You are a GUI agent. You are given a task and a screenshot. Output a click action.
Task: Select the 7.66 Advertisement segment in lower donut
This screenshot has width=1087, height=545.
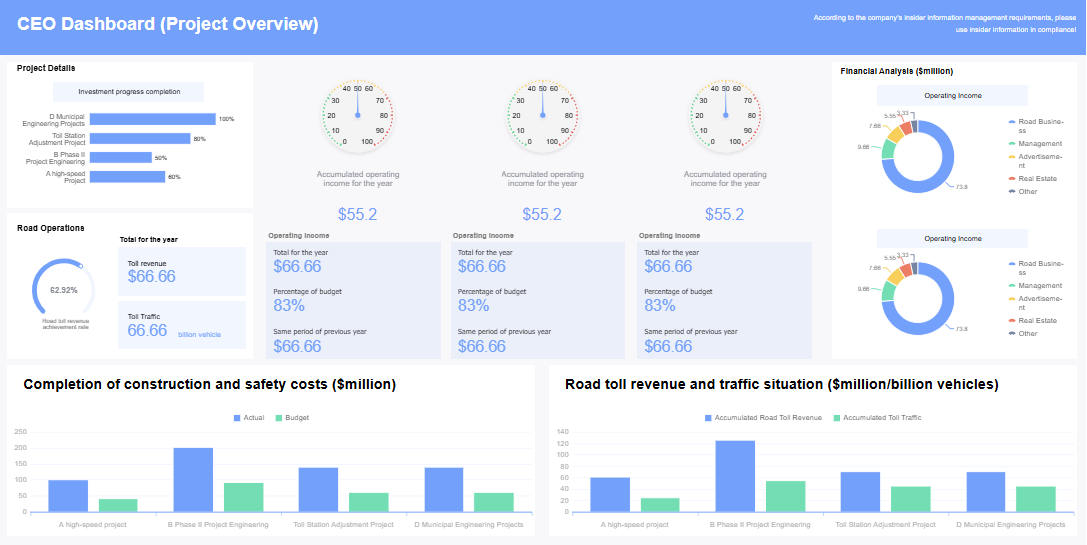[x=896, y=275]
